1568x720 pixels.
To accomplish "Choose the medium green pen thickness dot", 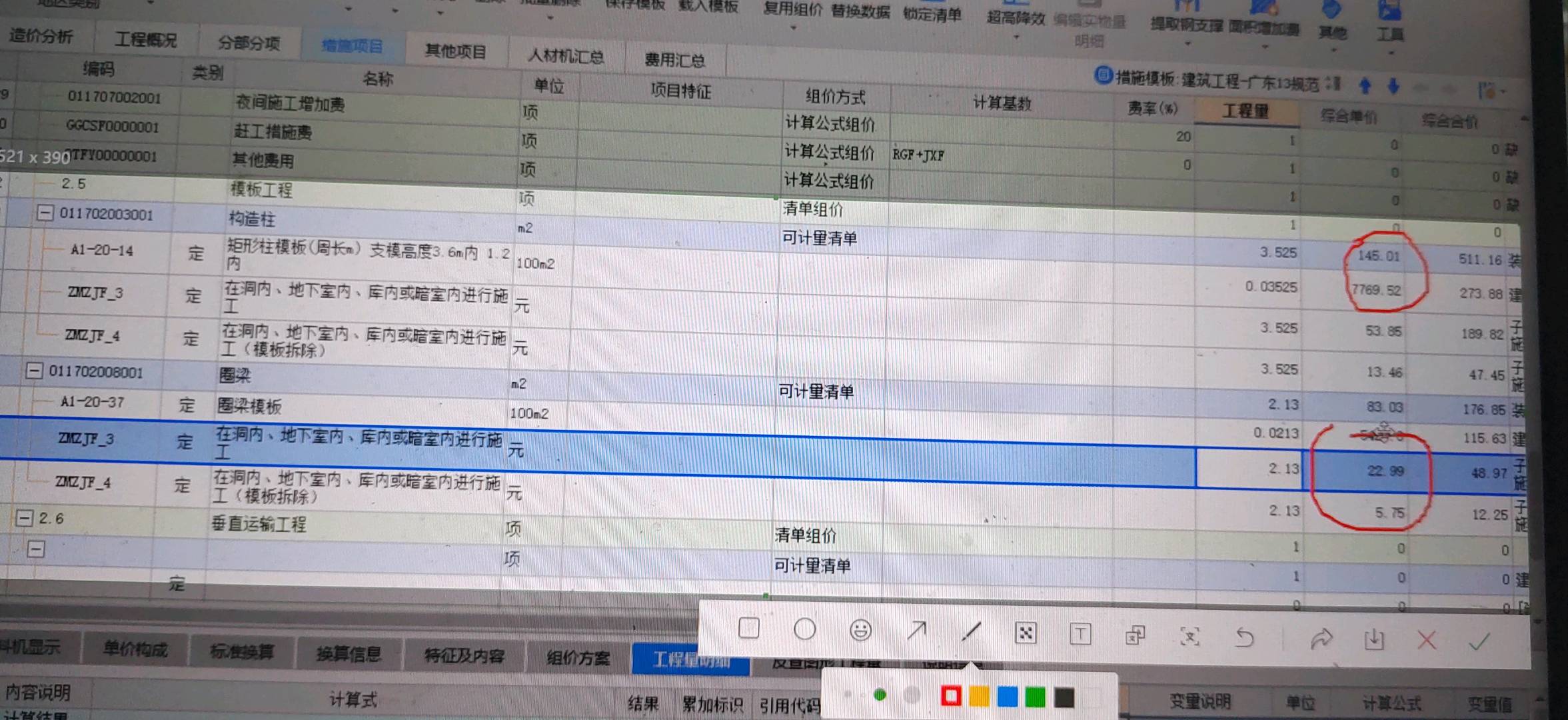I will pos(880,695).
